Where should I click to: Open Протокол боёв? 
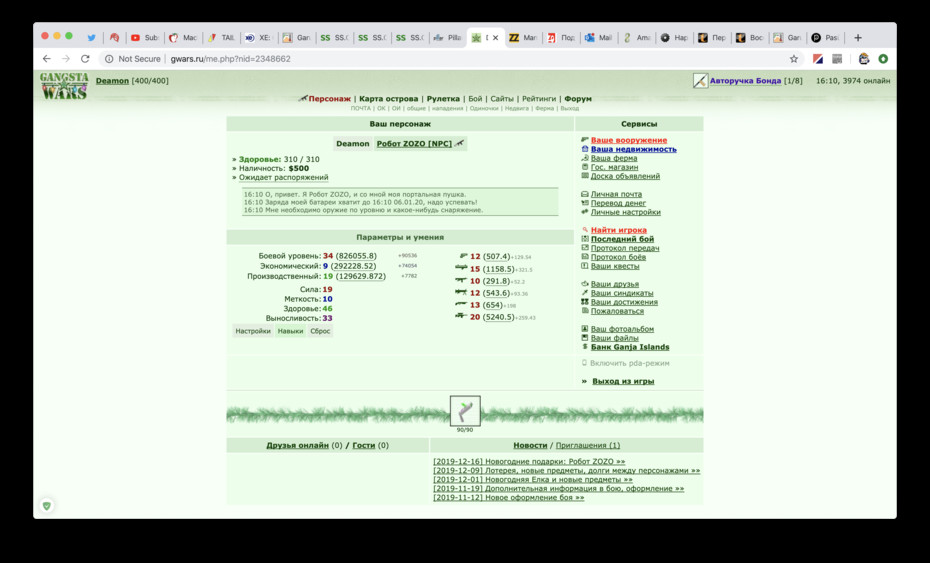point(618,257)
